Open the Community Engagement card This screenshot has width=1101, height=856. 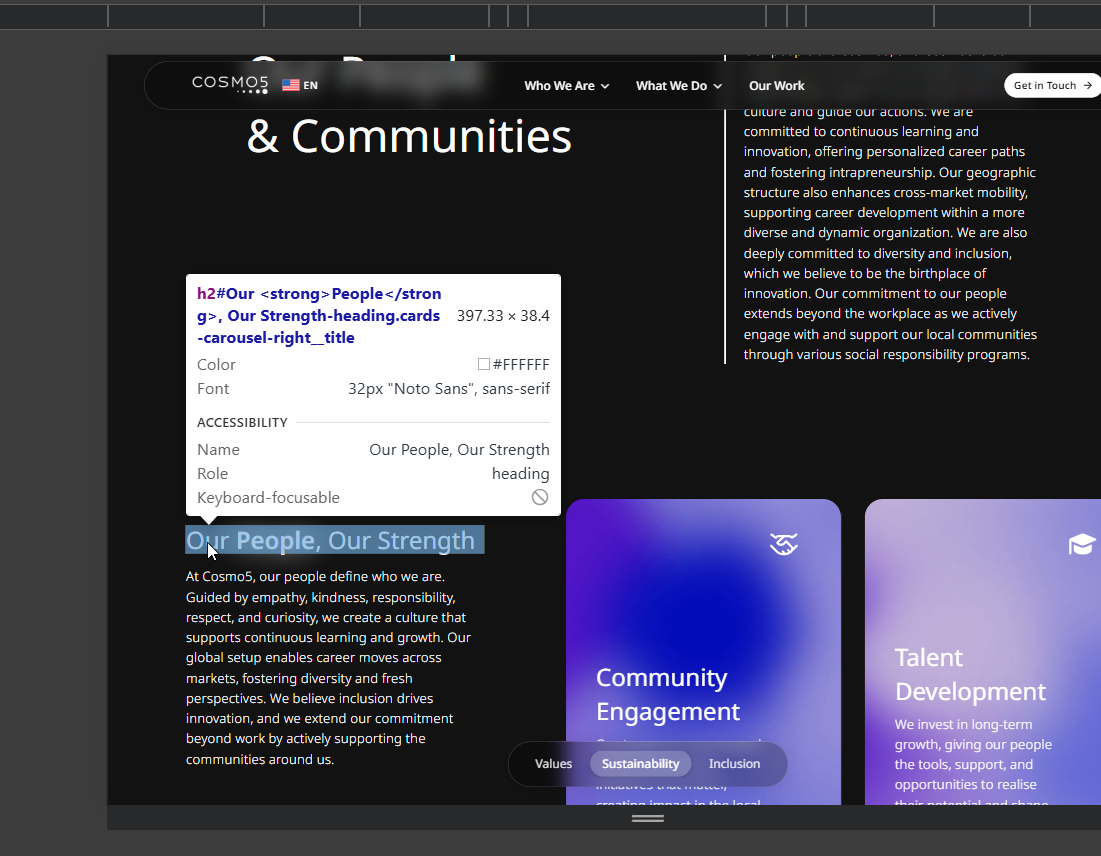(x=704, y=652)
